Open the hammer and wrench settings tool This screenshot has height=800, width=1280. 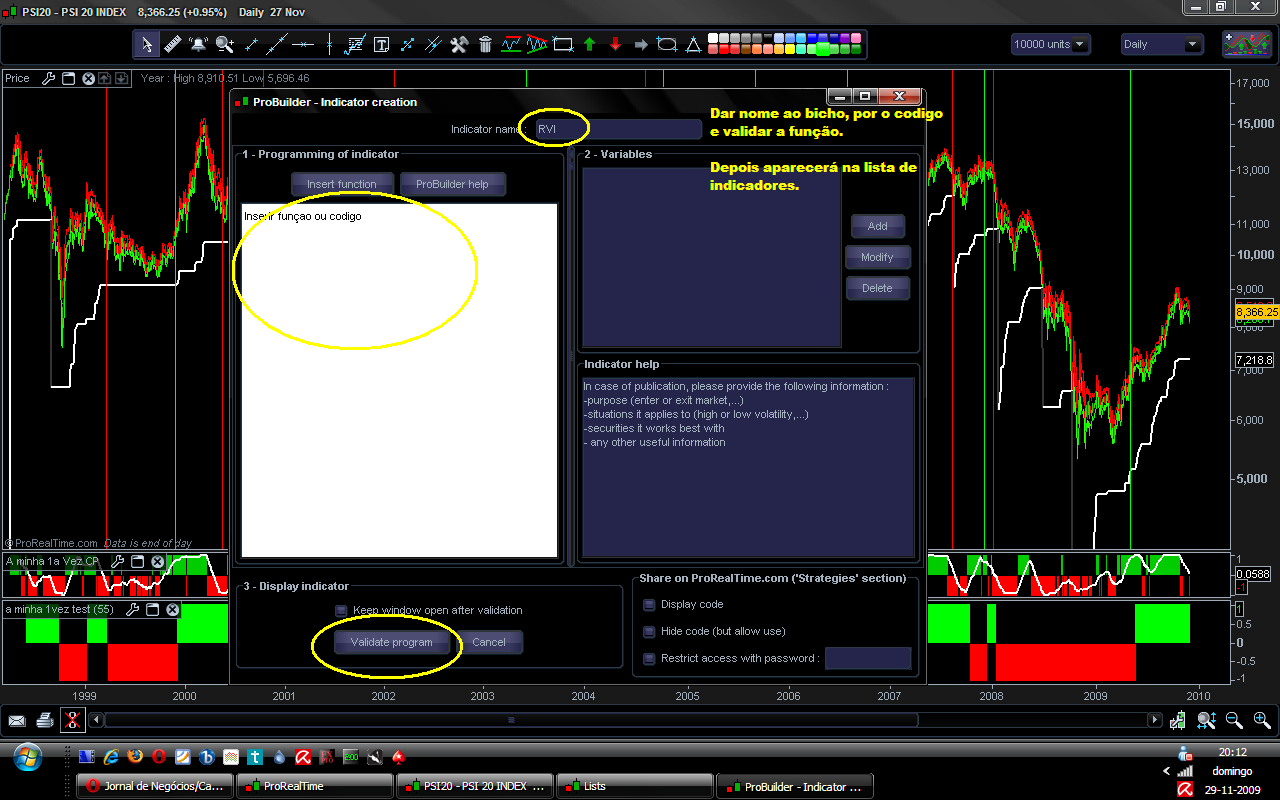[x=459, y=44]
